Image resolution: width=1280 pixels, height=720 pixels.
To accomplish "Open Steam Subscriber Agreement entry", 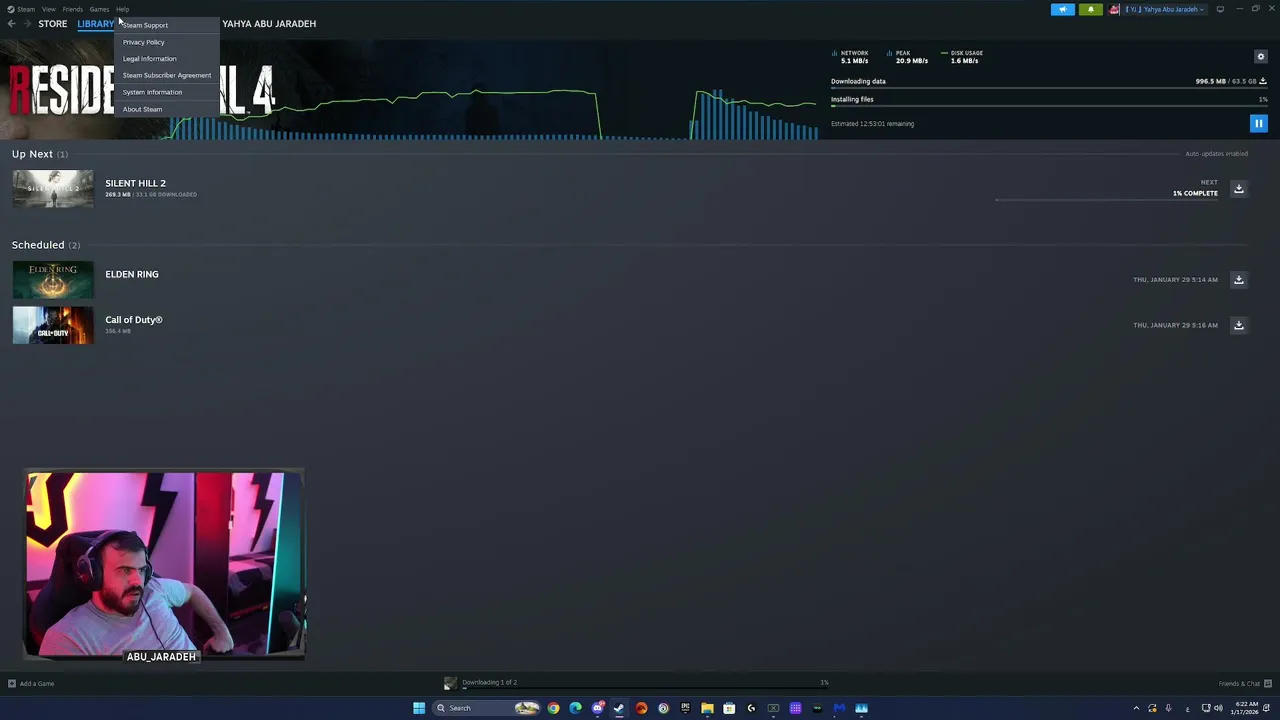I will [166, 75].
